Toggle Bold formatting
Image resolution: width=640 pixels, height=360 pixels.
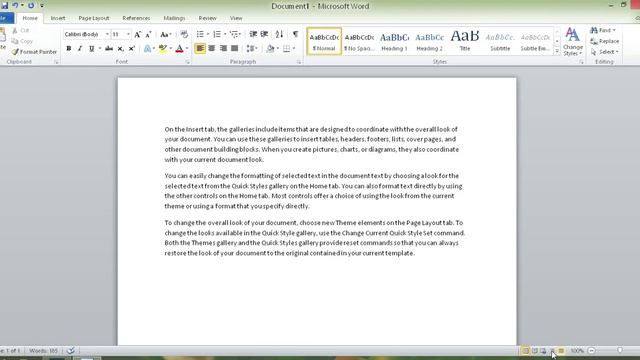[x=69, y=49]
